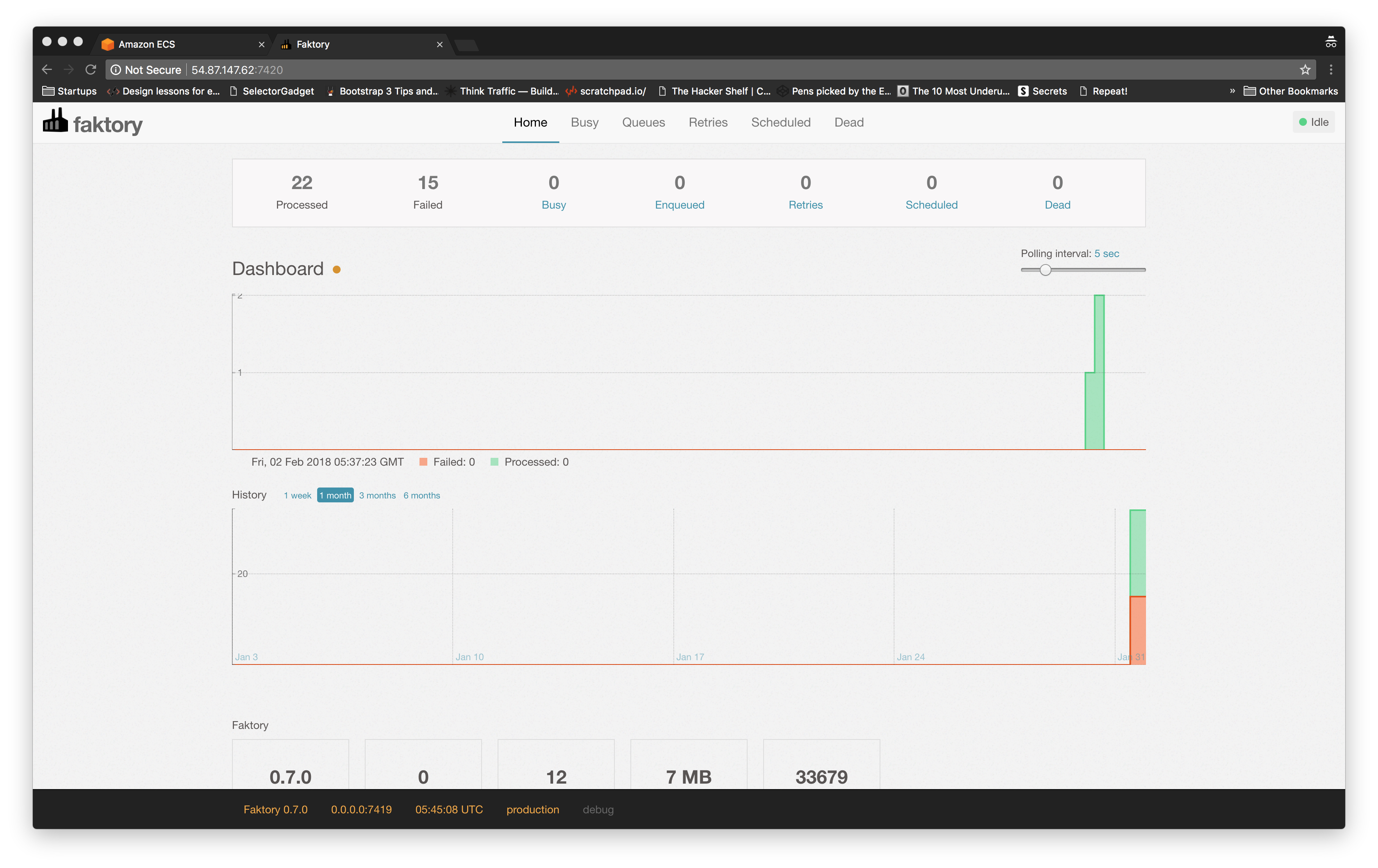
Task: Bookmark this page with the star icon
Action: coord(1305,70)
